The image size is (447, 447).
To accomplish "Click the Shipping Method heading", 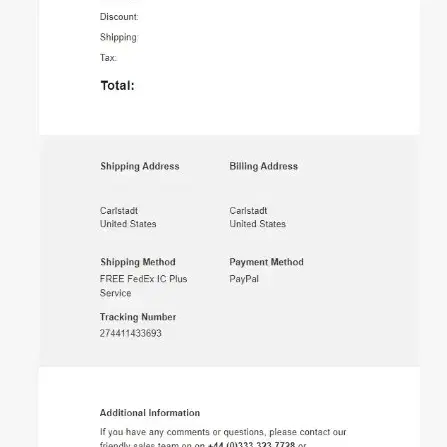I will coord(138,262).
